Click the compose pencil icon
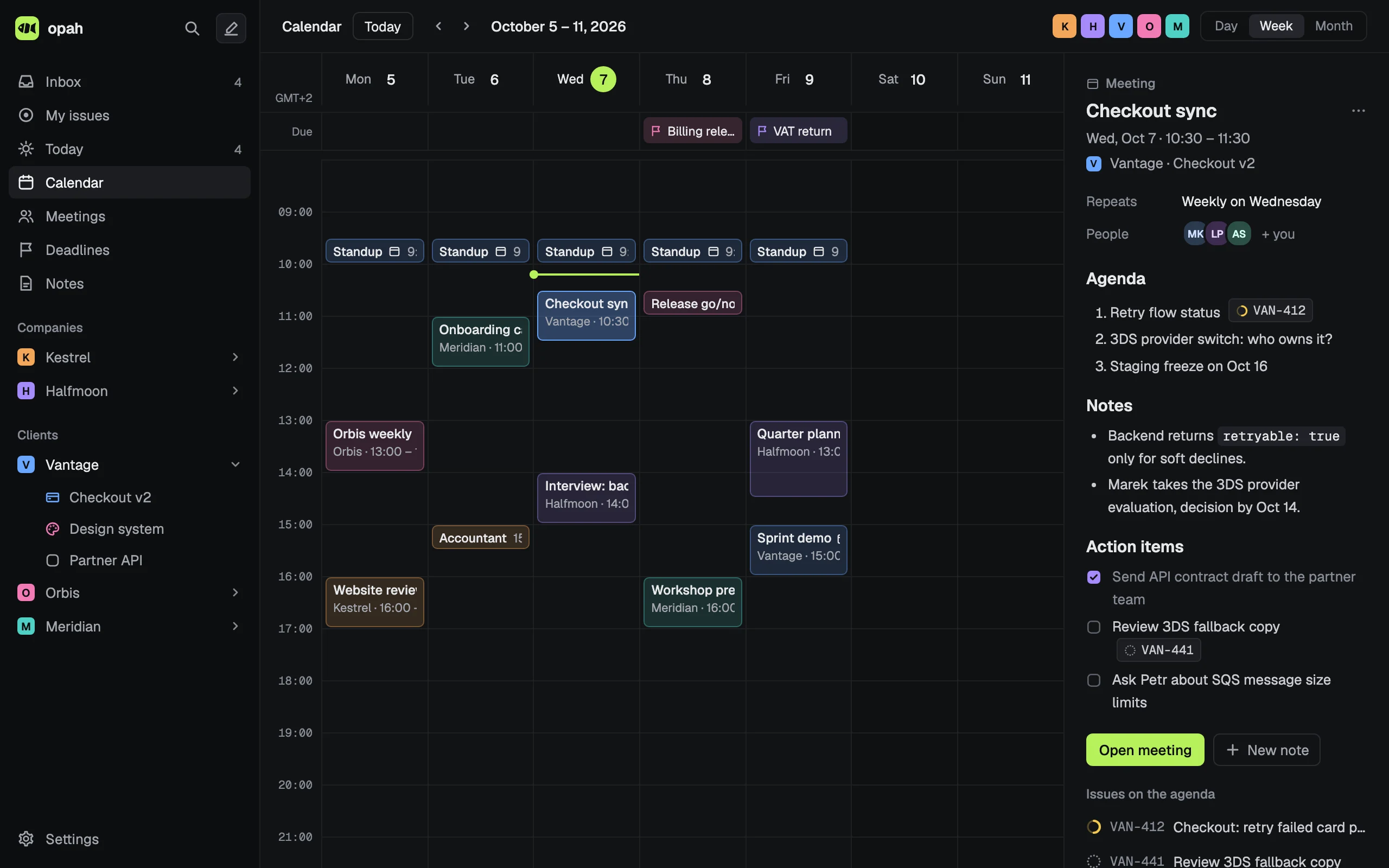 click(x=231, y=28)
